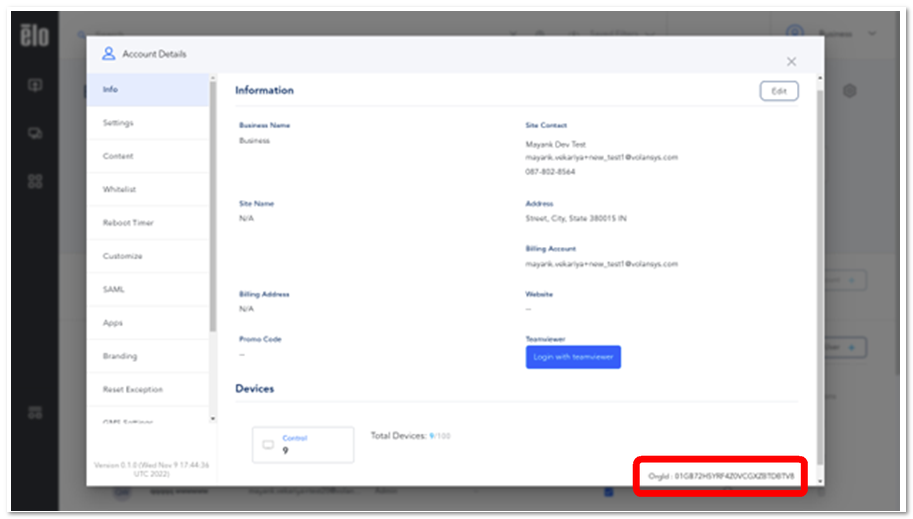The width and height of the screenshot is (913, 519).
Task: Close the Account Details dialog
Action: tap(791, 62)
